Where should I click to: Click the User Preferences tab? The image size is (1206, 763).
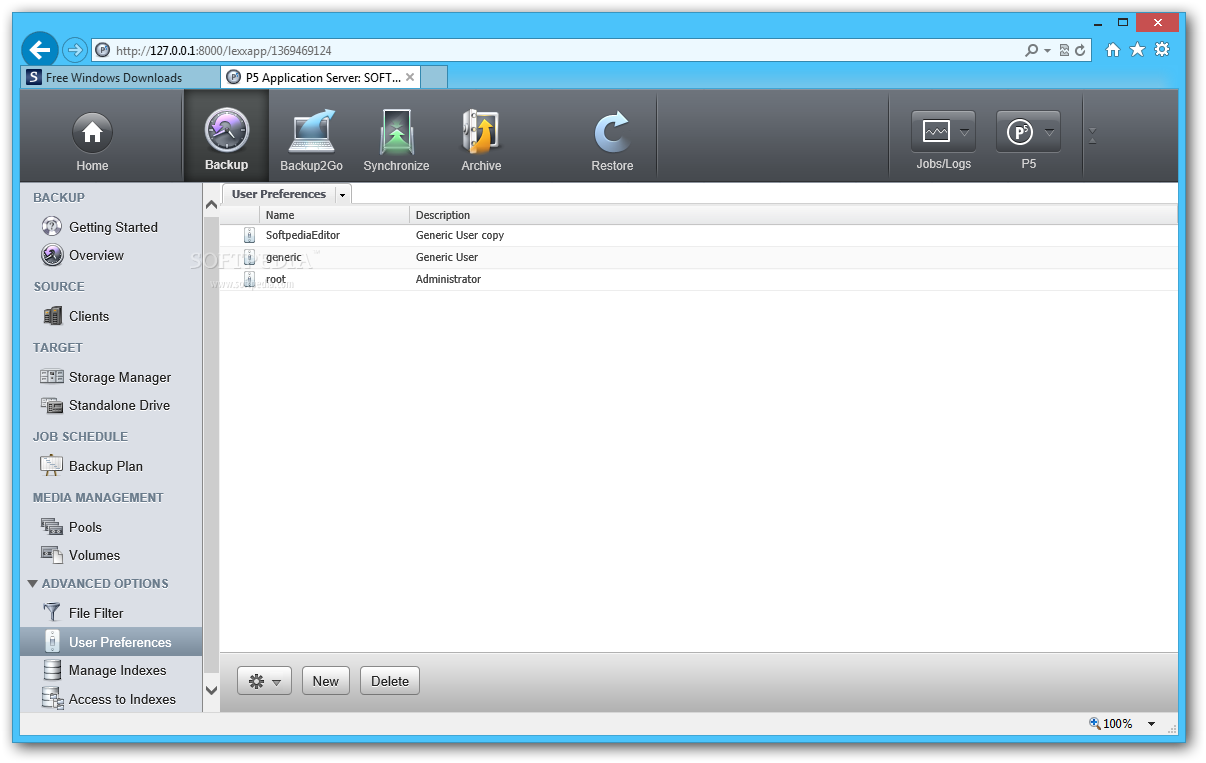click(278, 194)
